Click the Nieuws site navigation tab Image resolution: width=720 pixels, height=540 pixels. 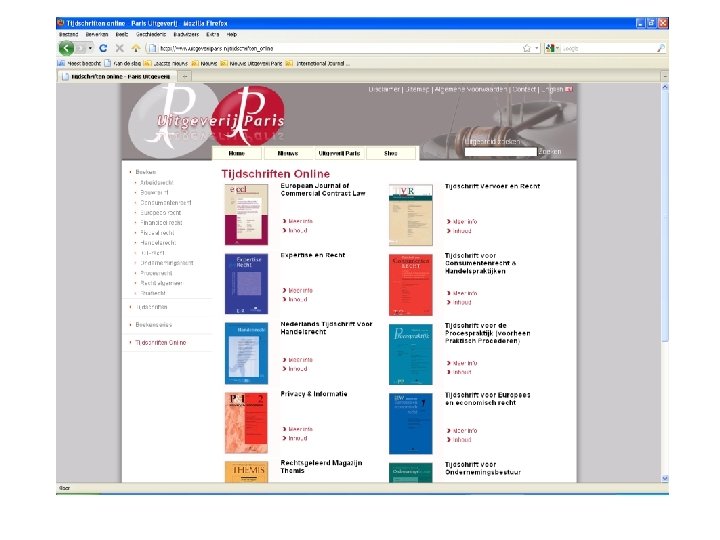288,153
